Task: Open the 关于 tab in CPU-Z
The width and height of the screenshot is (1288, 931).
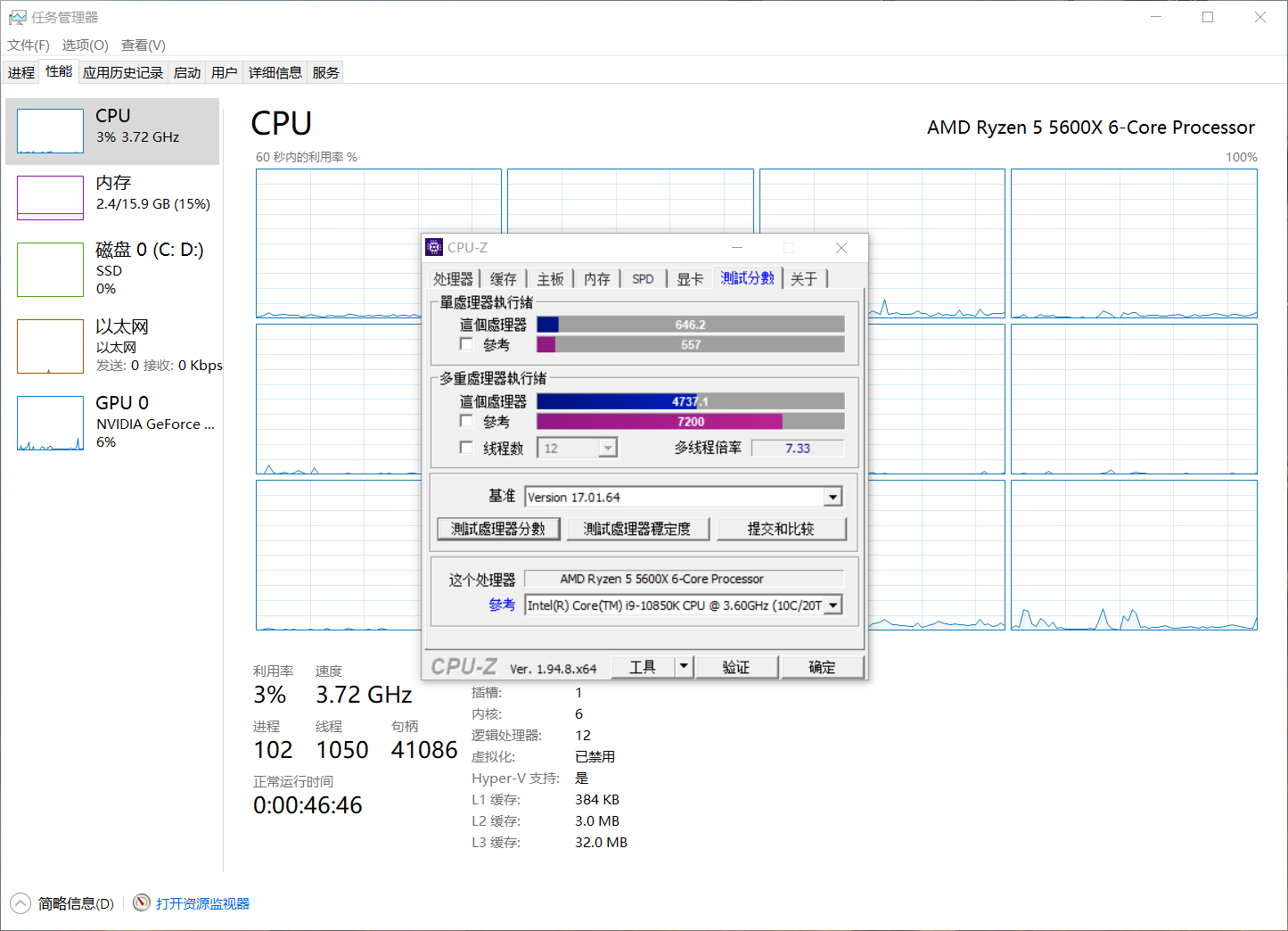Action: [x=804, y=279]
